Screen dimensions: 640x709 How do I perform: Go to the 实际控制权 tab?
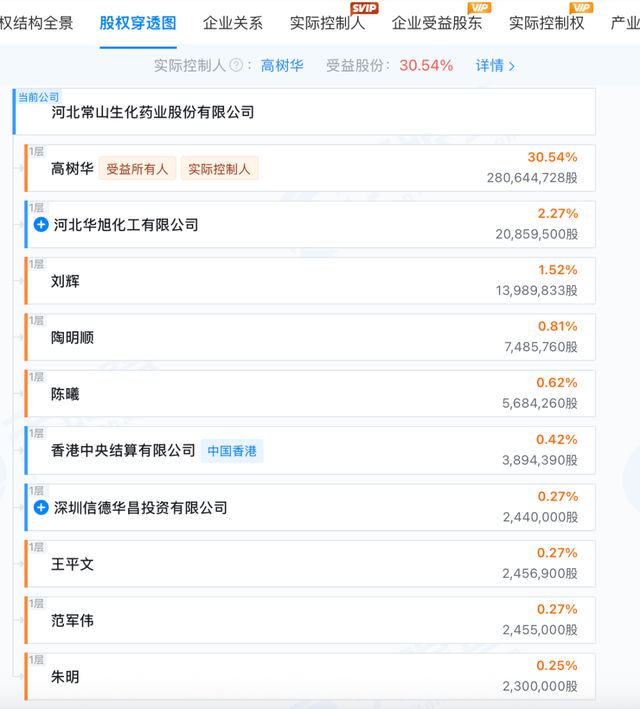click(546, 23)
